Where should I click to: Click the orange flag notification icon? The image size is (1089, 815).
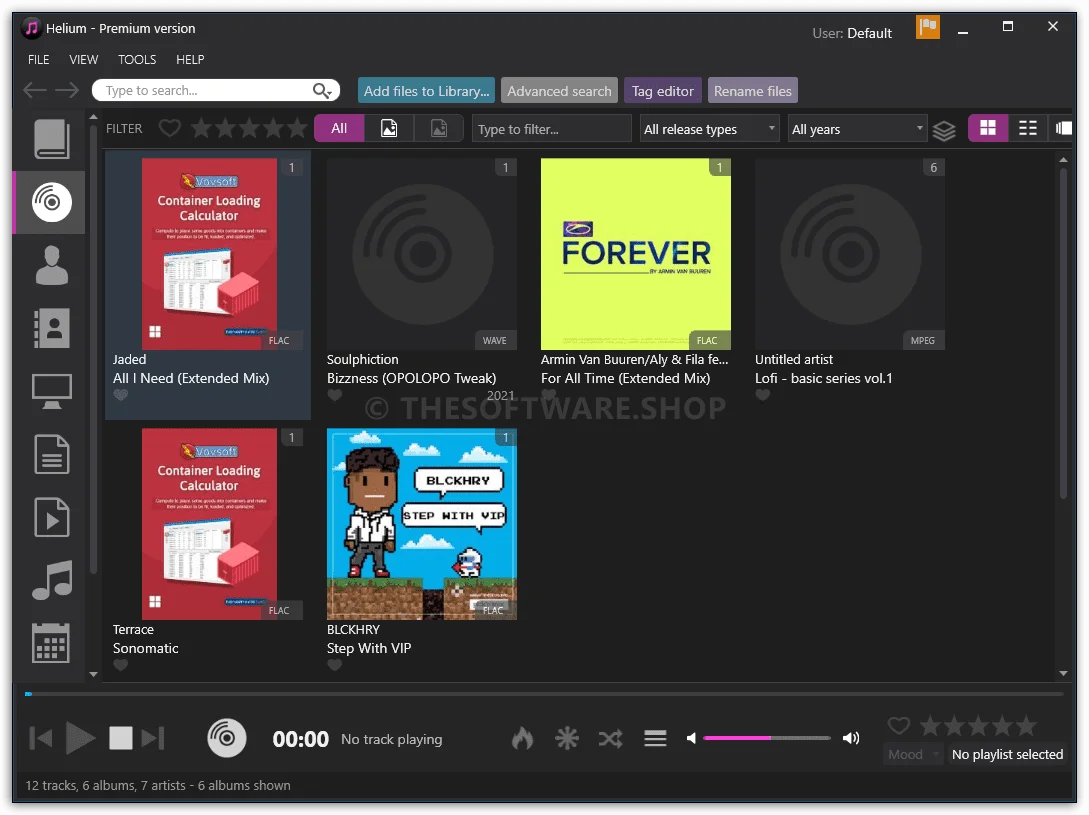(927, 28)
